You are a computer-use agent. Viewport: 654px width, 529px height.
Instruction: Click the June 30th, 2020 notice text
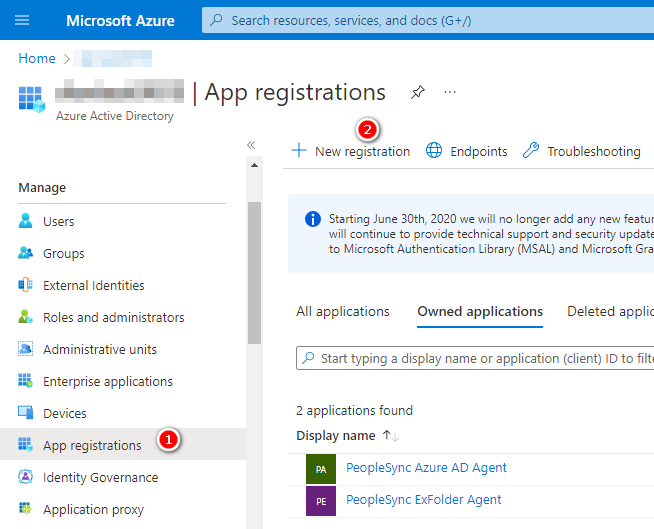(491, 234)
